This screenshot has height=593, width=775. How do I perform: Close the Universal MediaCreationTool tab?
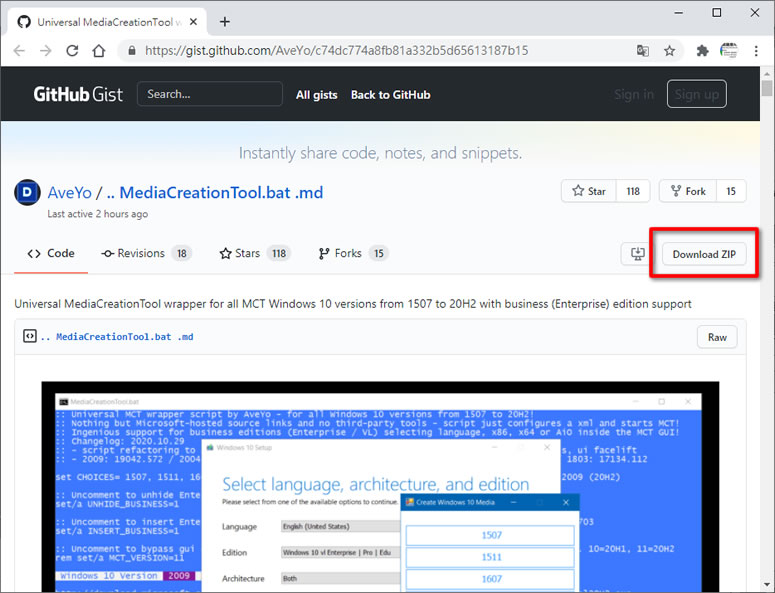pos(193,22)
